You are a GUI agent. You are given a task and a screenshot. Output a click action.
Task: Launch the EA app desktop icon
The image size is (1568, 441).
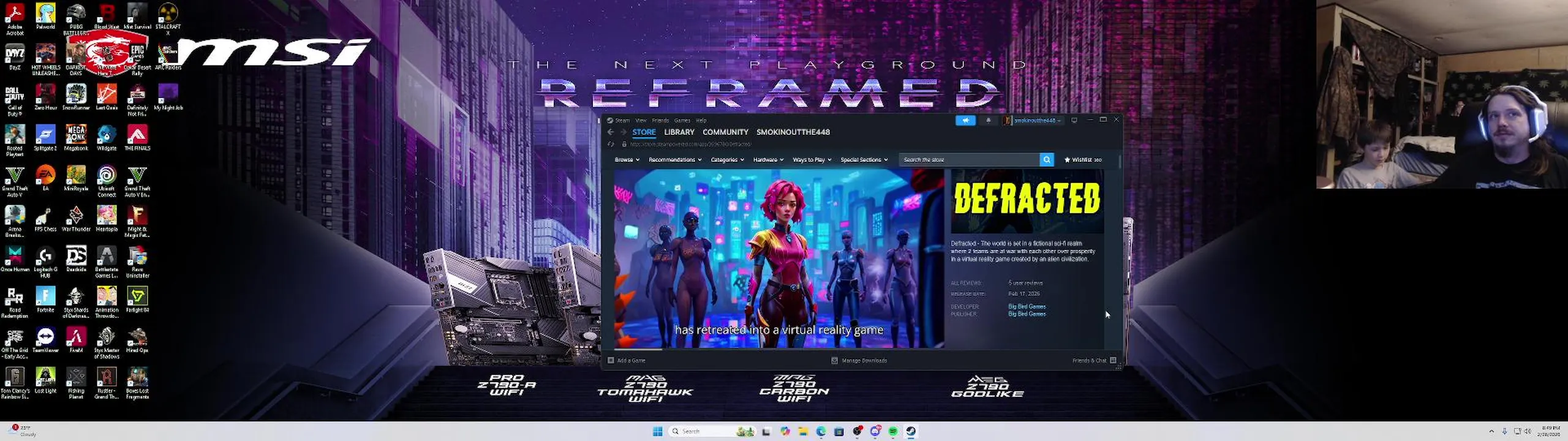pos(45,178)
